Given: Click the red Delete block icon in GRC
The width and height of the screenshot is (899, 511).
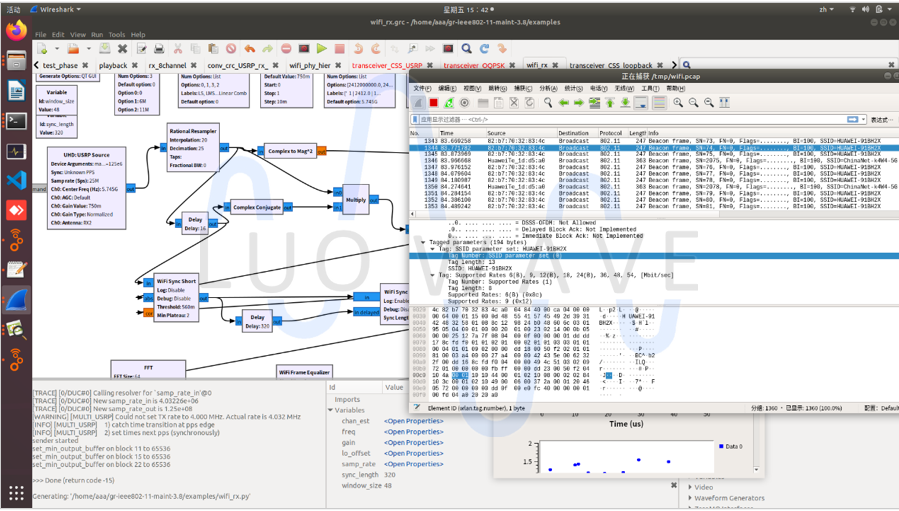Looking at the screenshot, I should click(x=230, y=48).
